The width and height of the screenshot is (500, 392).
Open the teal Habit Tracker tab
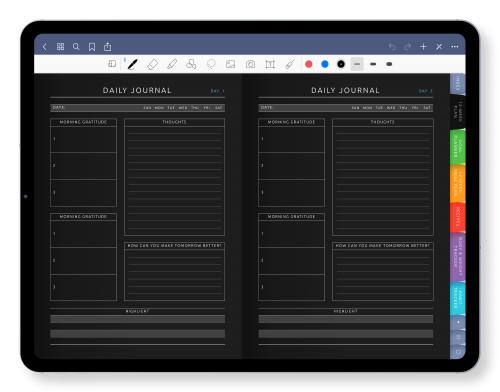click(458, 299)
